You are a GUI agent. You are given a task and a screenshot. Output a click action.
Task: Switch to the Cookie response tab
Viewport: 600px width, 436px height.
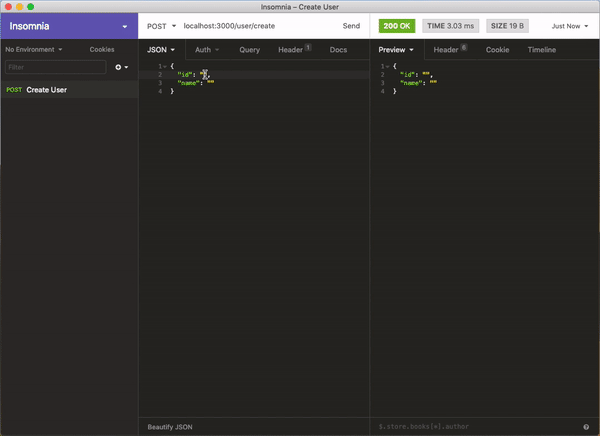[497, 50]
